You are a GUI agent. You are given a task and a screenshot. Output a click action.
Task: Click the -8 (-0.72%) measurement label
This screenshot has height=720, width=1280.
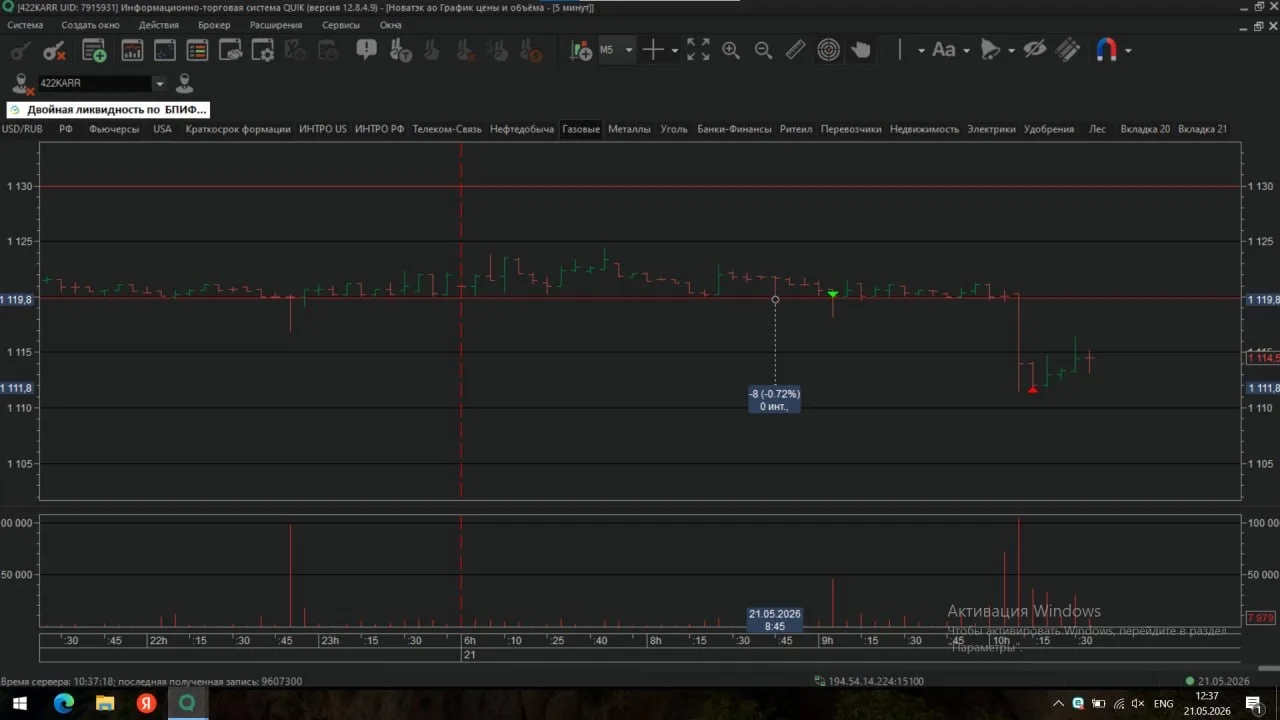pyautogui.click(x=775, y=400)
